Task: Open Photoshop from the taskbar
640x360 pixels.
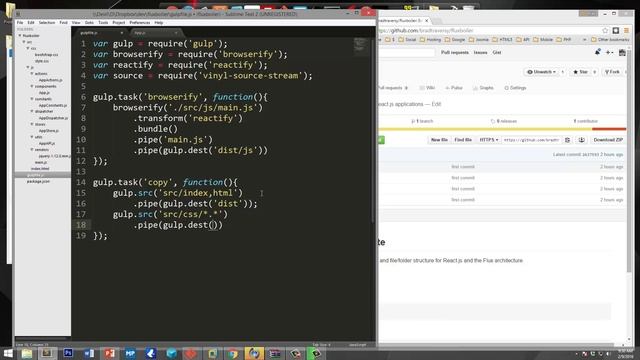Action: [68, 353]
